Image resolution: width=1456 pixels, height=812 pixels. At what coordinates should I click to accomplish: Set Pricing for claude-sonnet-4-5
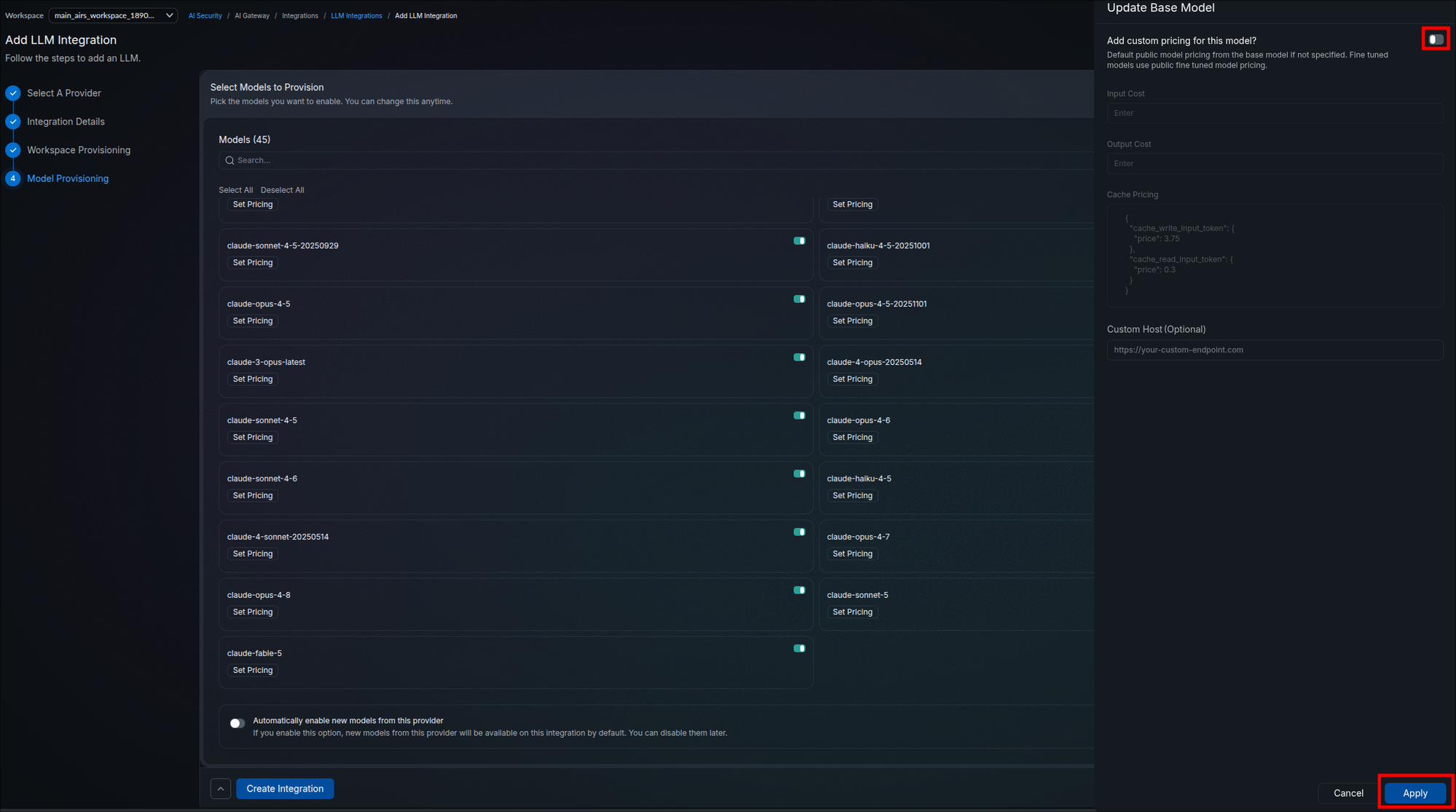pos(253,438)
